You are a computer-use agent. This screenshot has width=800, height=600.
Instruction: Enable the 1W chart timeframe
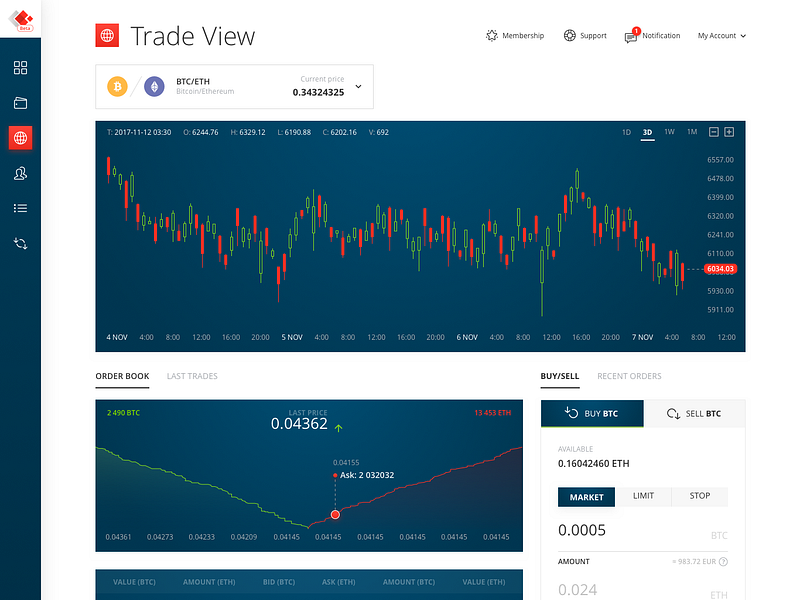[x=668, y=131]
